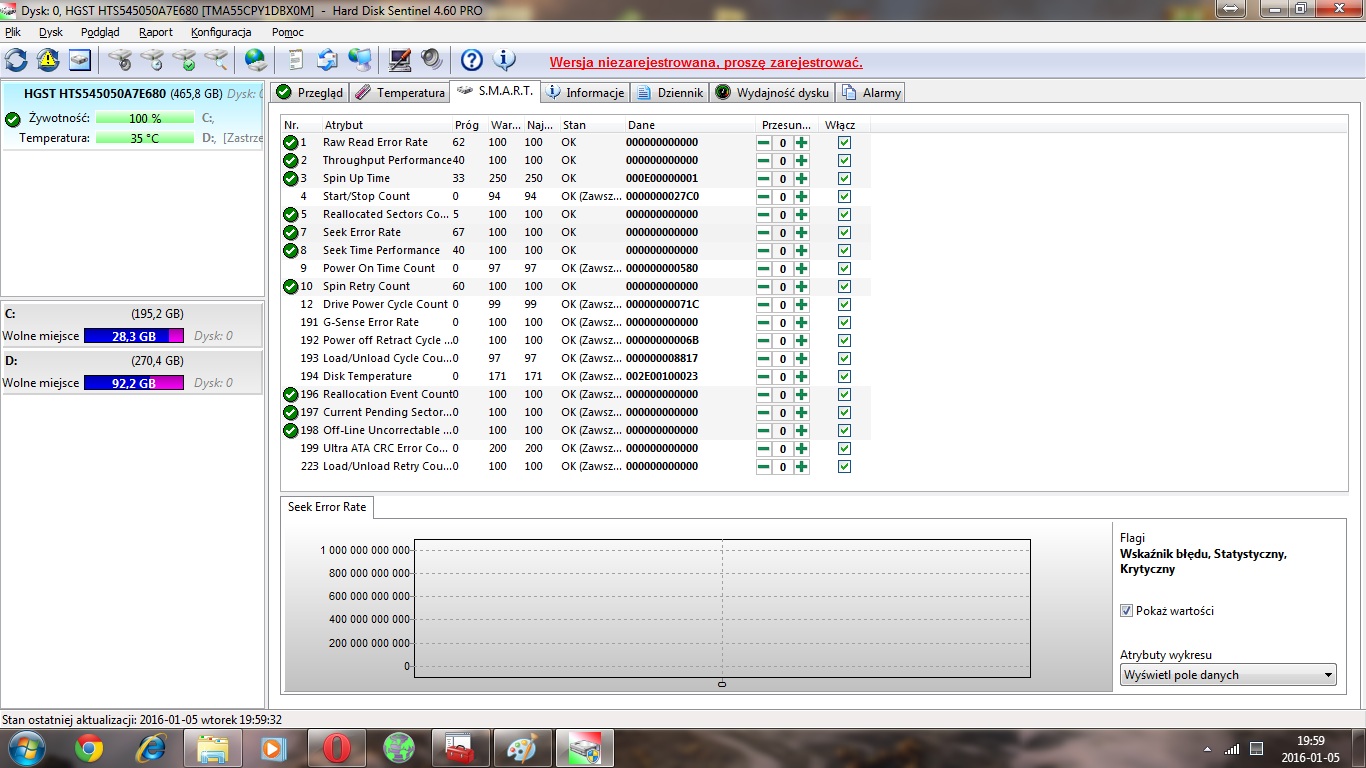Click the disk with clock toolbar icon
The width and height of the screenshot is (1366, 768).
pyautogui.click(x=152, y=60)
